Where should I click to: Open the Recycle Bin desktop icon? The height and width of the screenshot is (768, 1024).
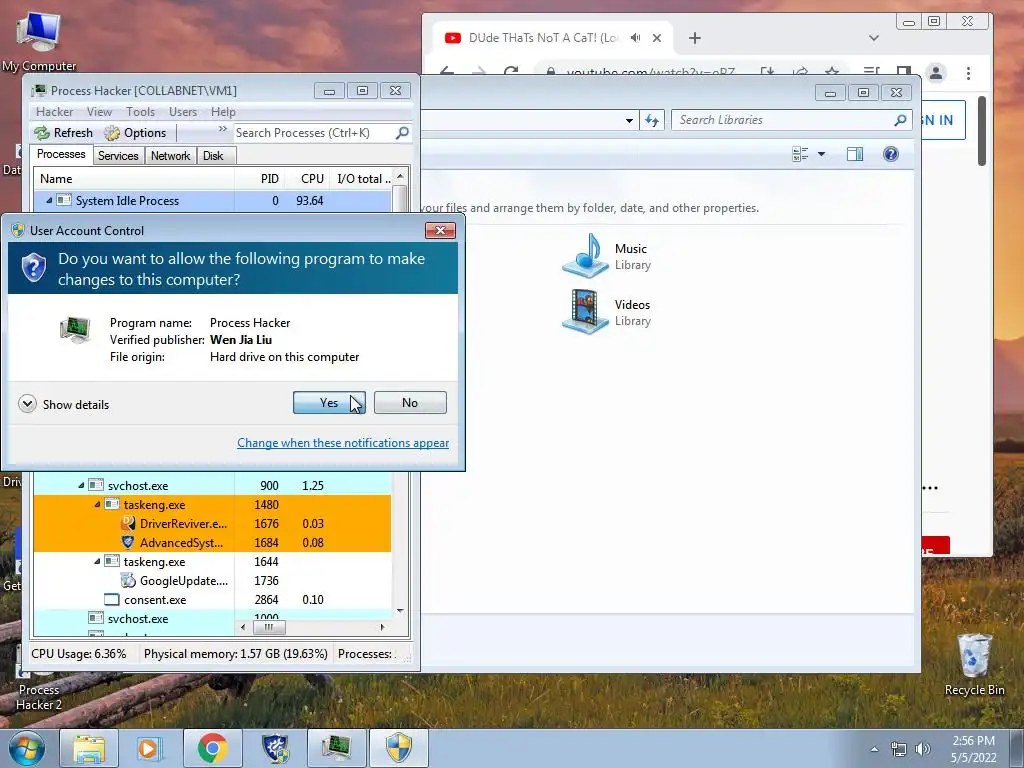coord(974,664)
